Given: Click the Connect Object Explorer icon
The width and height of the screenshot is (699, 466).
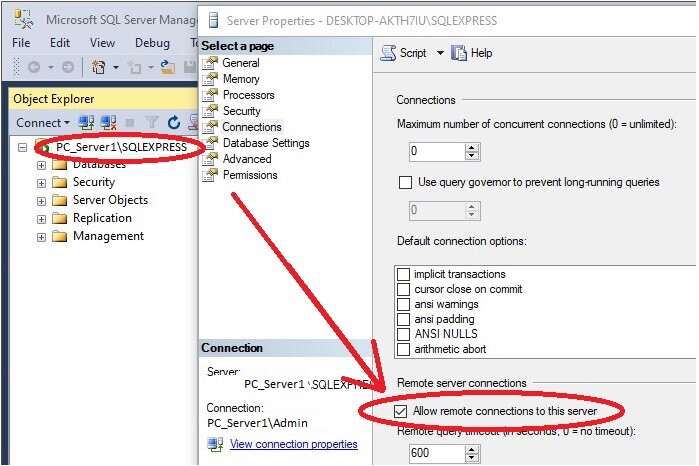Looking at the screenshot, I should tap(87, 123).
